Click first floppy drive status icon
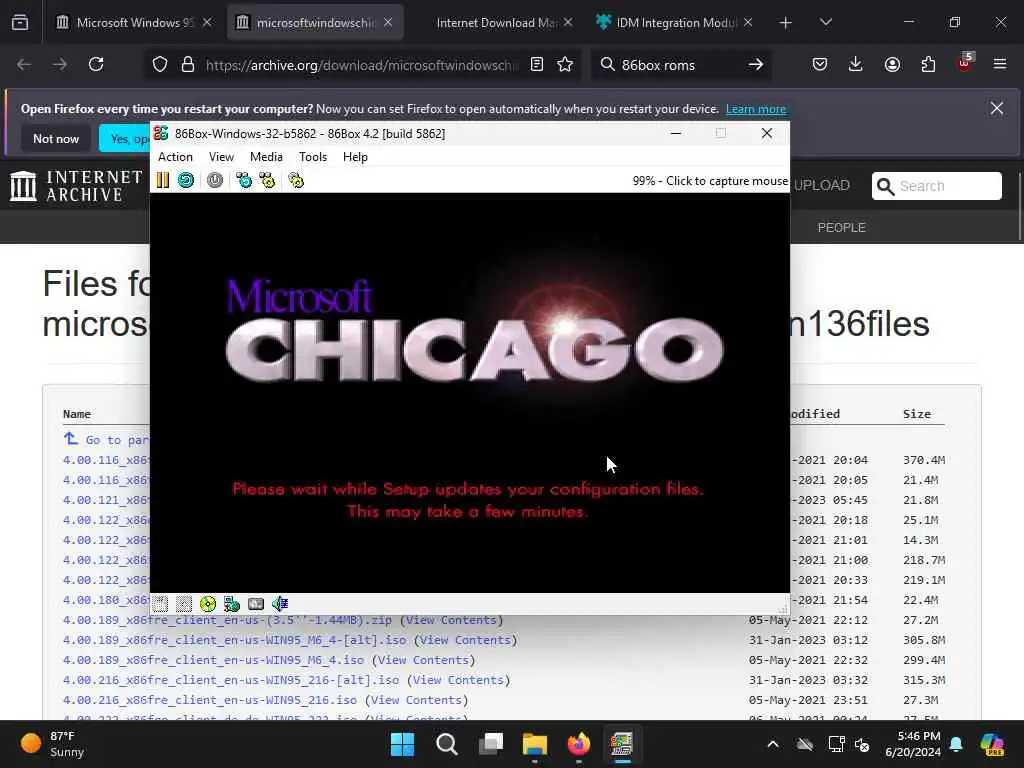The height and width of the screenshot is (768, 1024). point(161,604)
